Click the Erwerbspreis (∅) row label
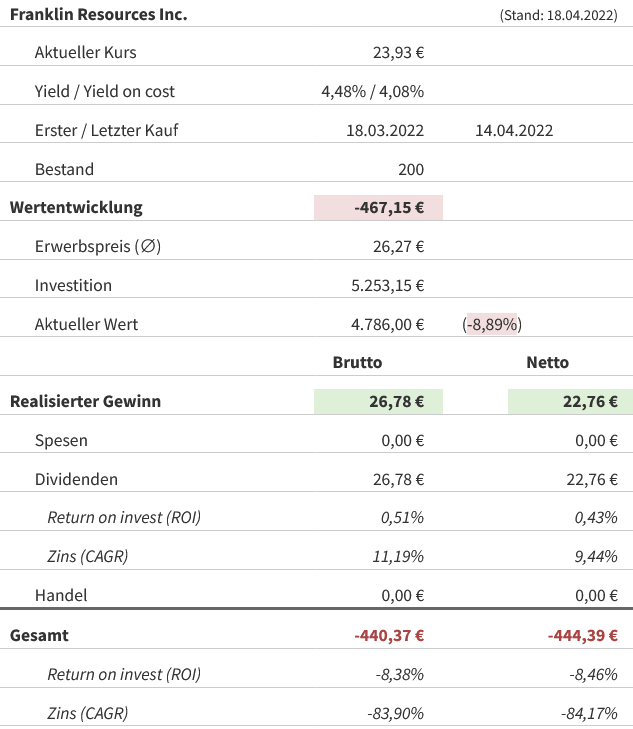This screenshot has height=729, width=633. click(97, 247)
